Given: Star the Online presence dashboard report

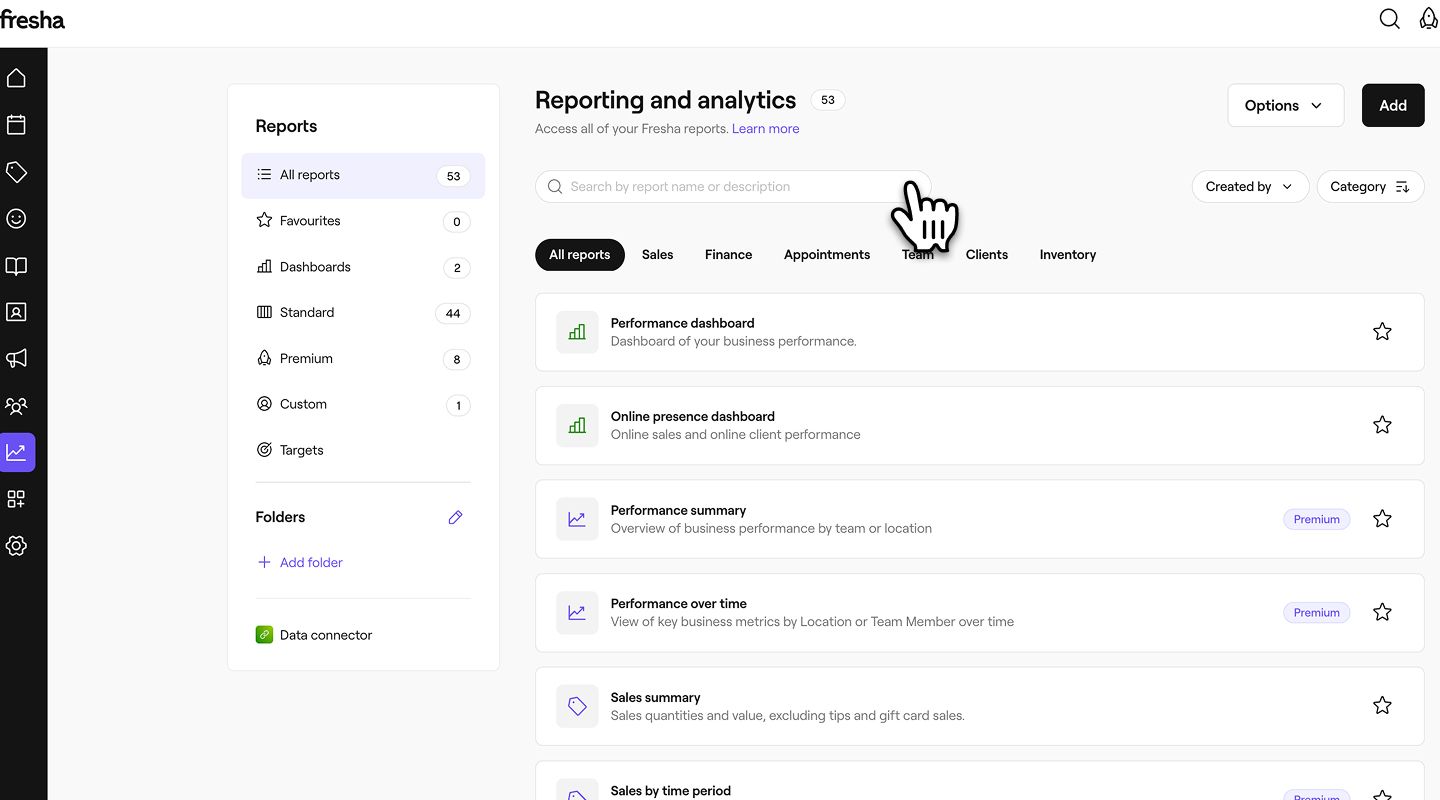Looking at the screenshot, I should (x=1382, y=425).
